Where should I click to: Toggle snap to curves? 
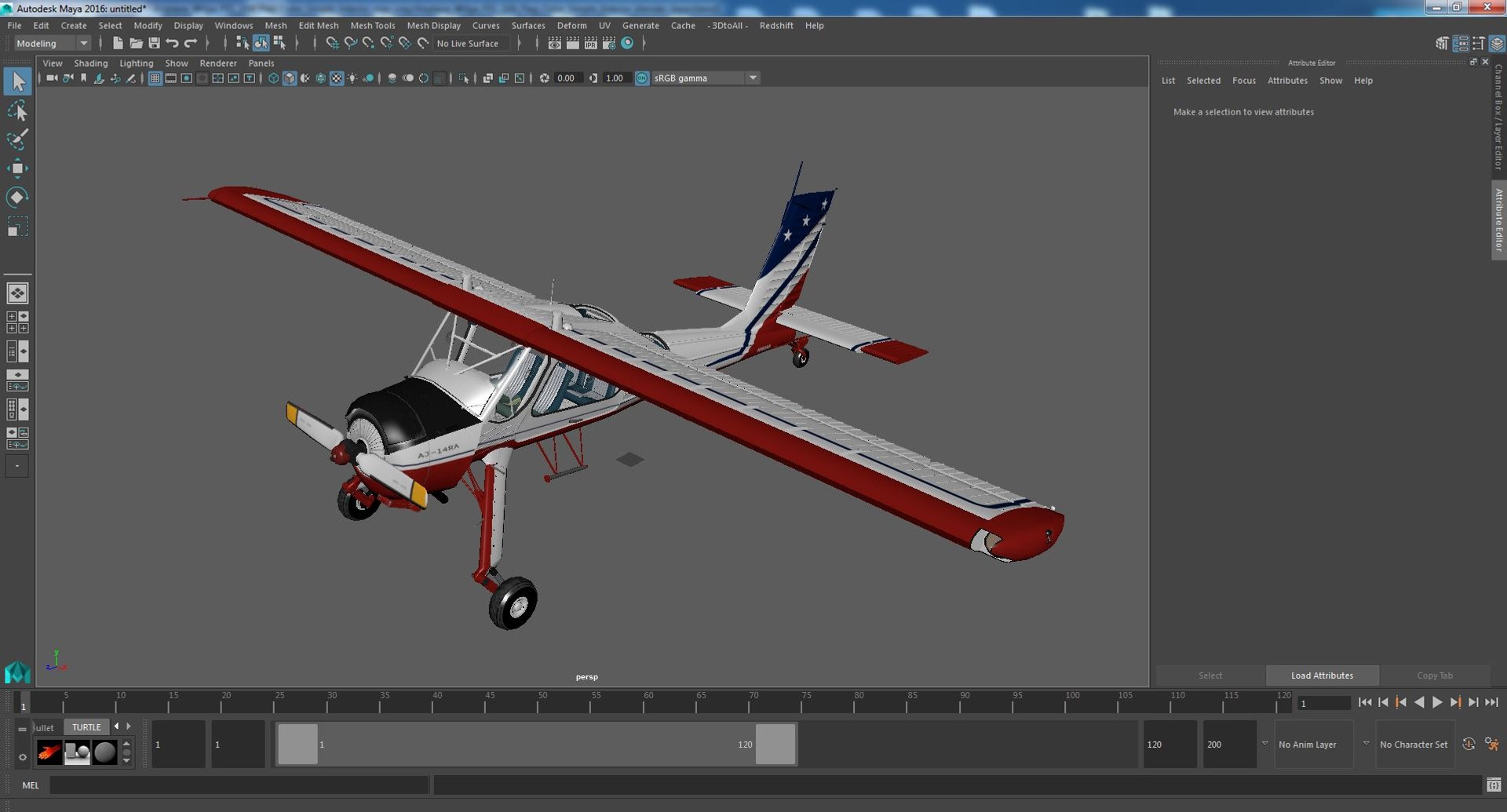(350, 43)
